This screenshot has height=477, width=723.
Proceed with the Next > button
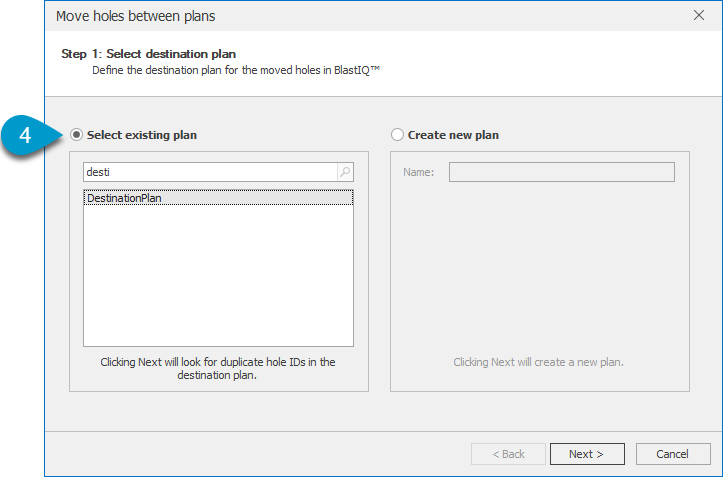point(587,454)
